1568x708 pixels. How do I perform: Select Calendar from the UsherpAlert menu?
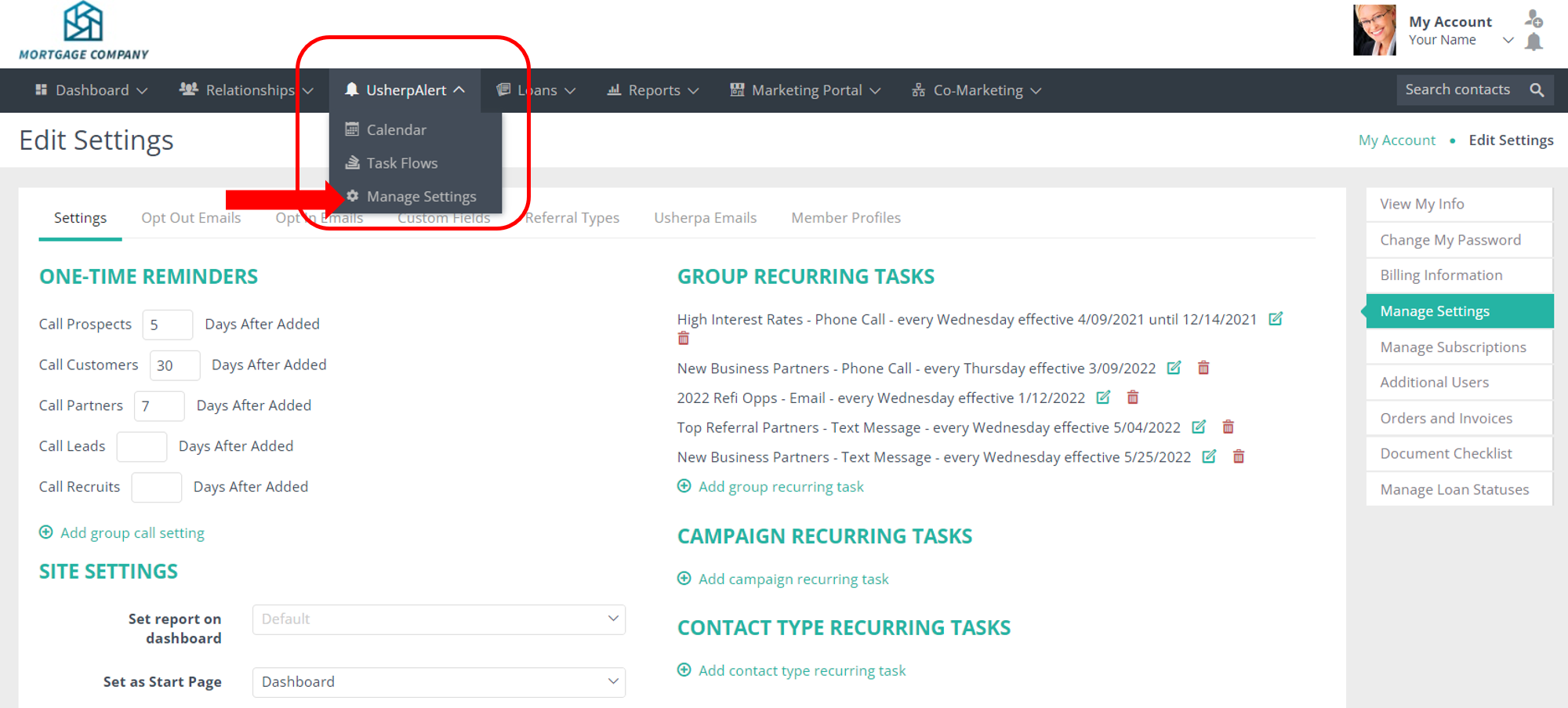(396, 129)
